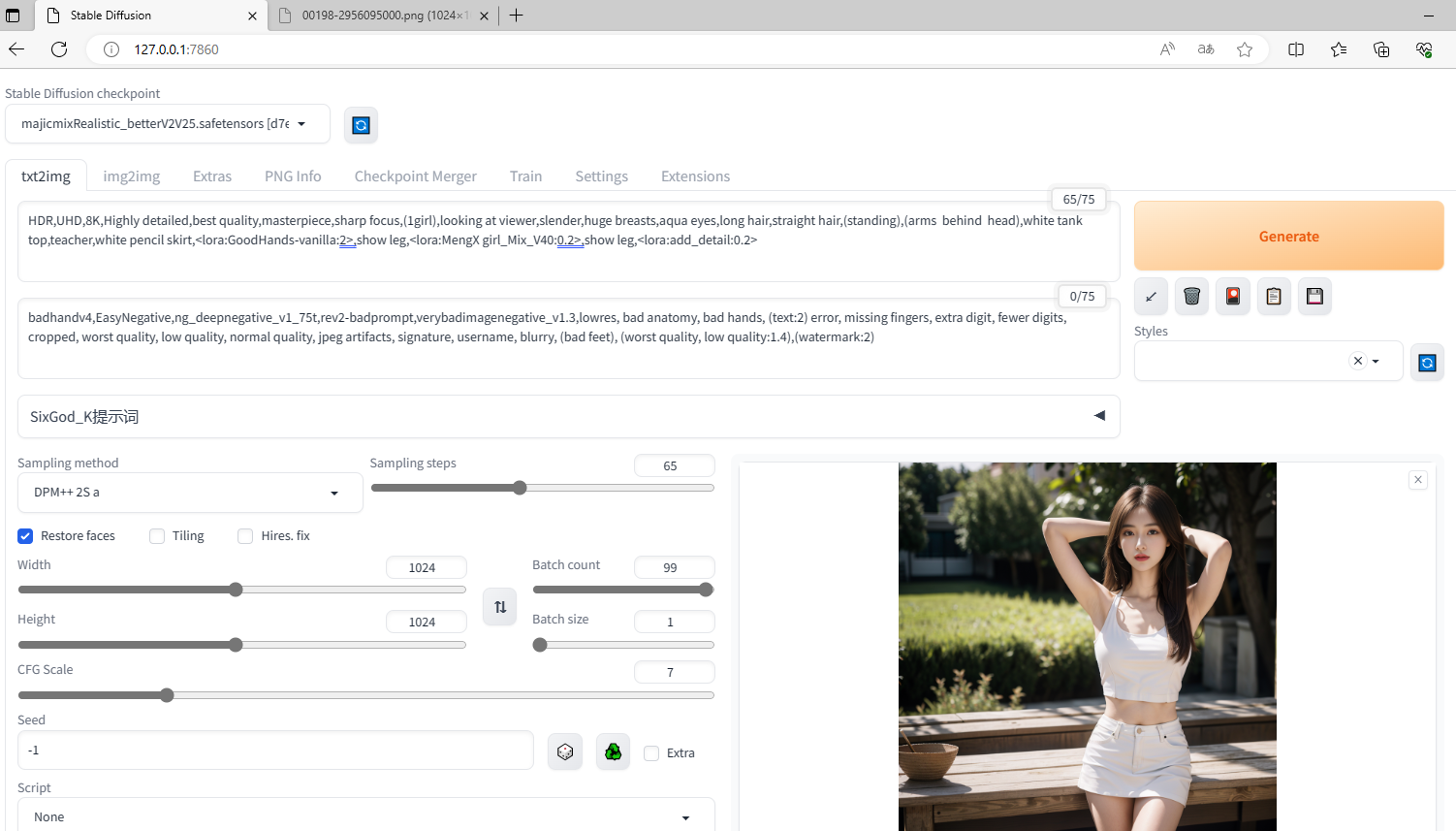Screen dimensions: 1456x831
Task: Open the Stable Diffusion checkpoint dropdown
Action: 168,124
